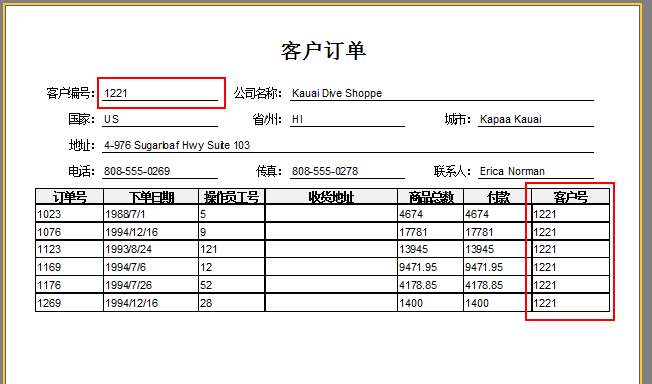The height and width of the screenshot is (384, 652).
Task: Click the contact name Erica Norman
Action: click(512, 171)
